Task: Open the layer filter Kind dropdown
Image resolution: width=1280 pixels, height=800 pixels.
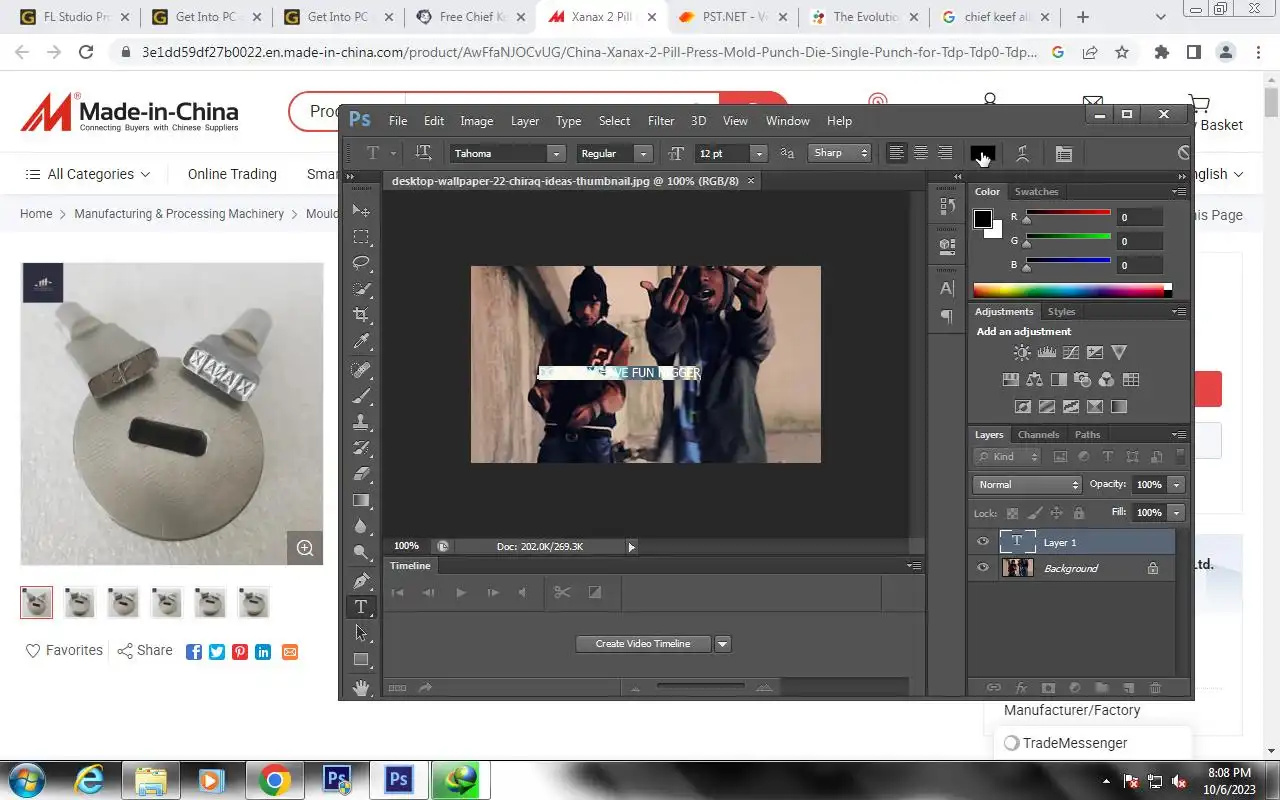Action: 1008,456
